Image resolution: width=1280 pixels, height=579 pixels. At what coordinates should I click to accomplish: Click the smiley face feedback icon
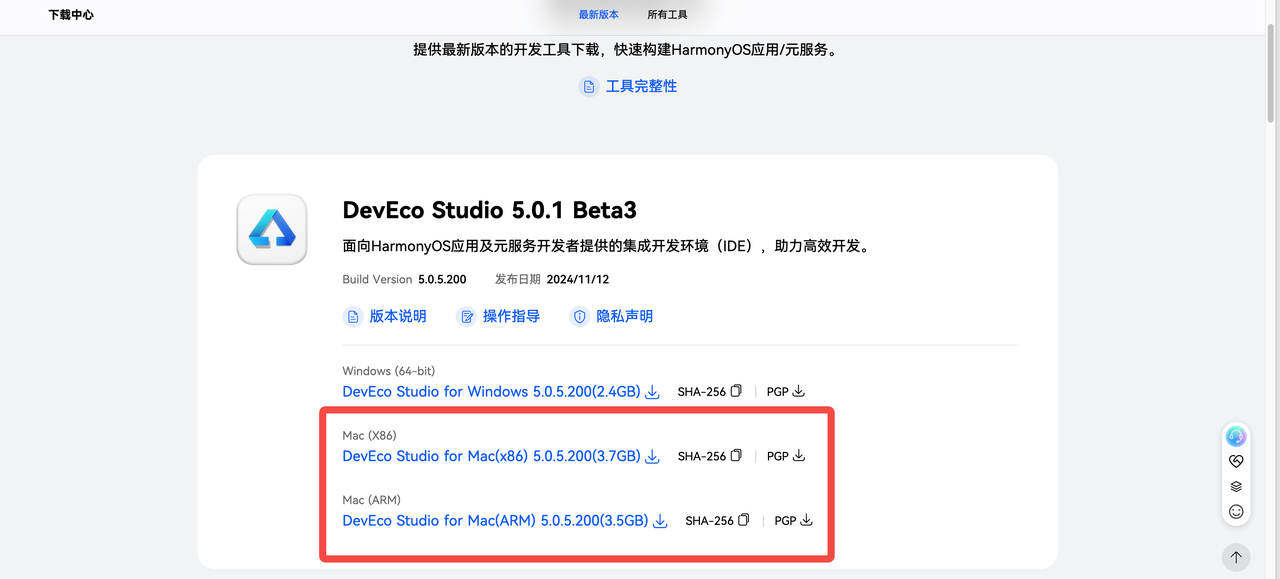[x=1236, y=512]
